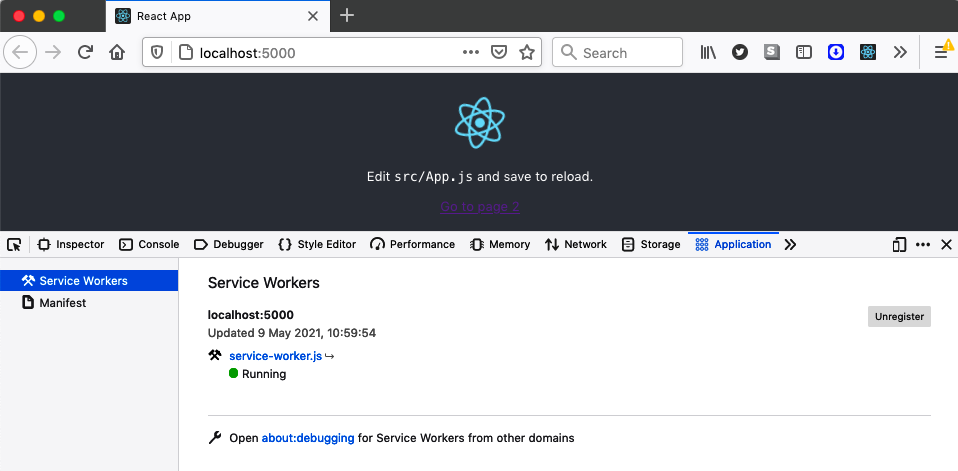Follow the about:debugging link

click(308, 438)
